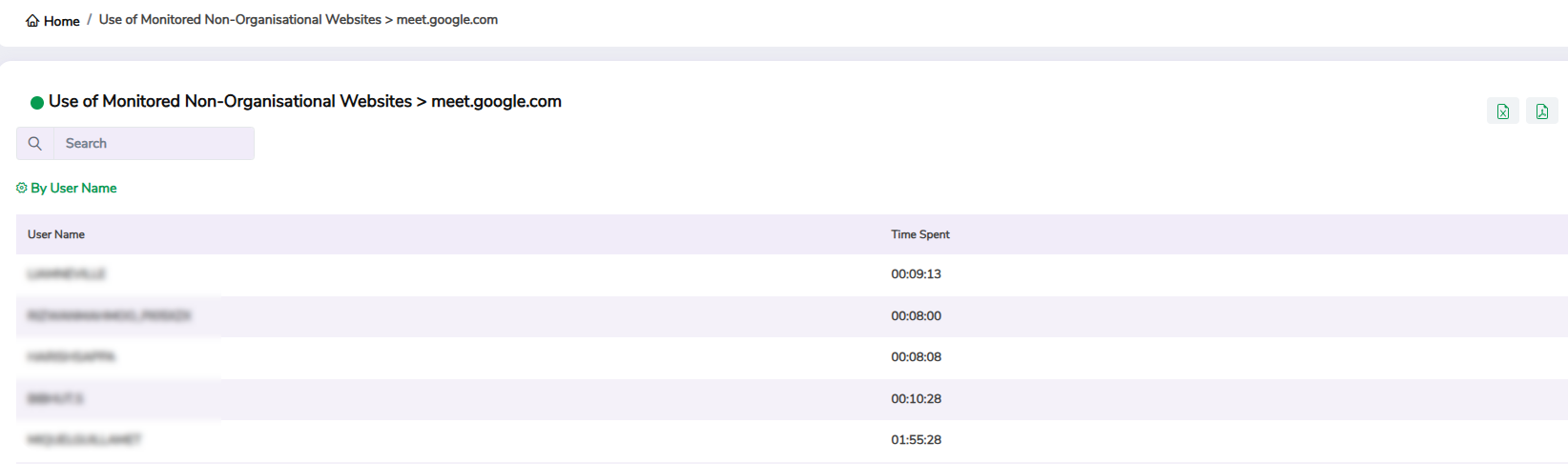This screenshot has height=464, width=1568.
Task: Select the row with time 00:08:00
Action: (916, 316)
